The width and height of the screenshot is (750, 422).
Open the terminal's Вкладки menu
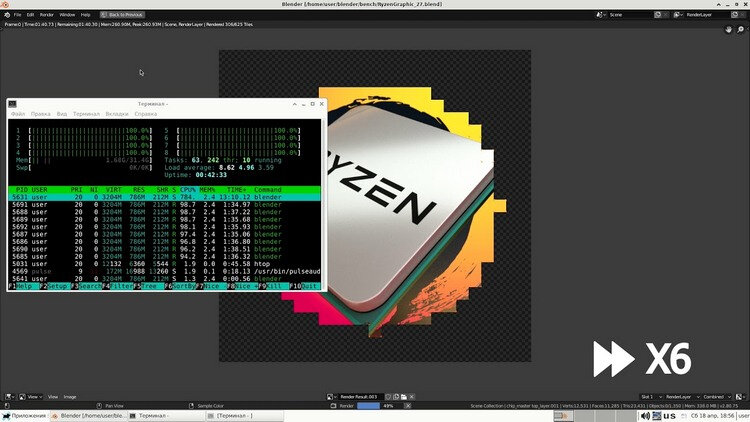tap(117, 114)
